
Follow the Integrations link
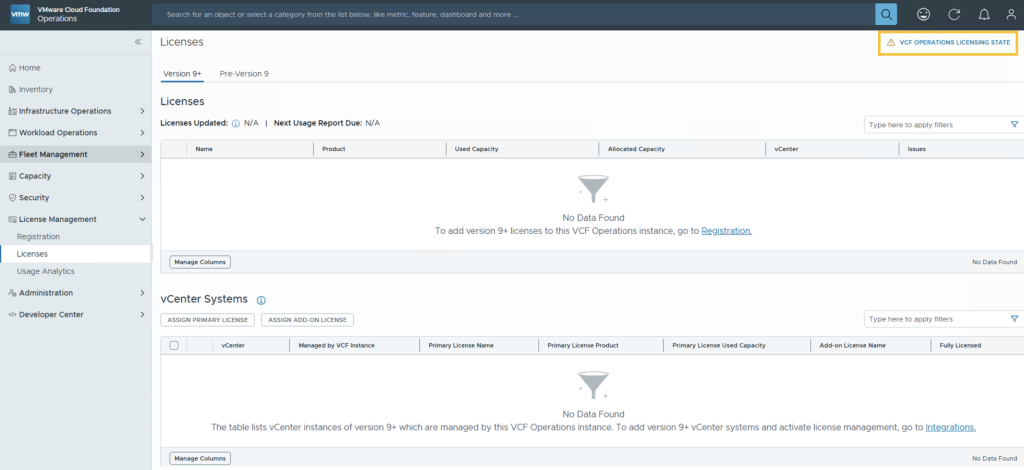point(950,428)
